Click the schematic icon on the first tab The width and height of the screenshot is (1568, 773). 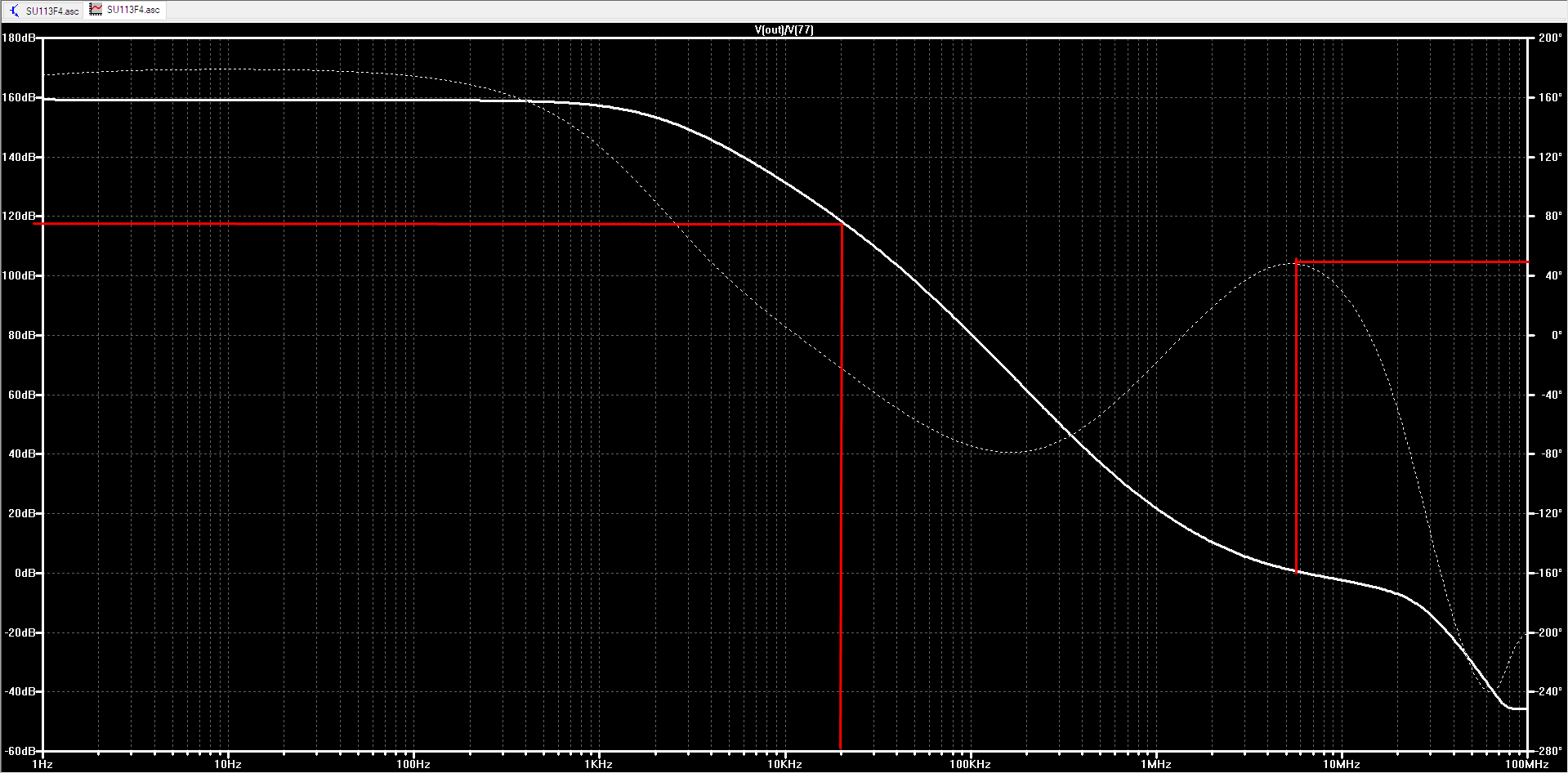click(x=15, y=11)
